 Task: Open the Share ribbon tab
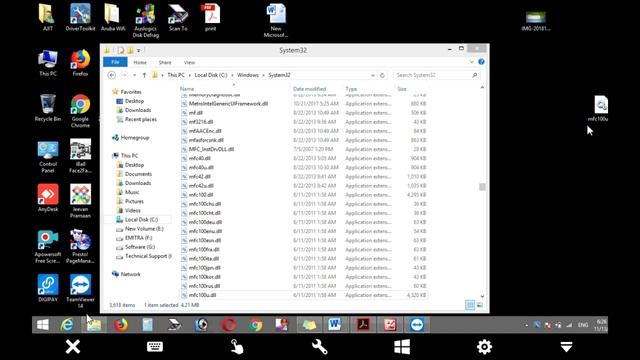pyautogui.click(x=165, y=62)
